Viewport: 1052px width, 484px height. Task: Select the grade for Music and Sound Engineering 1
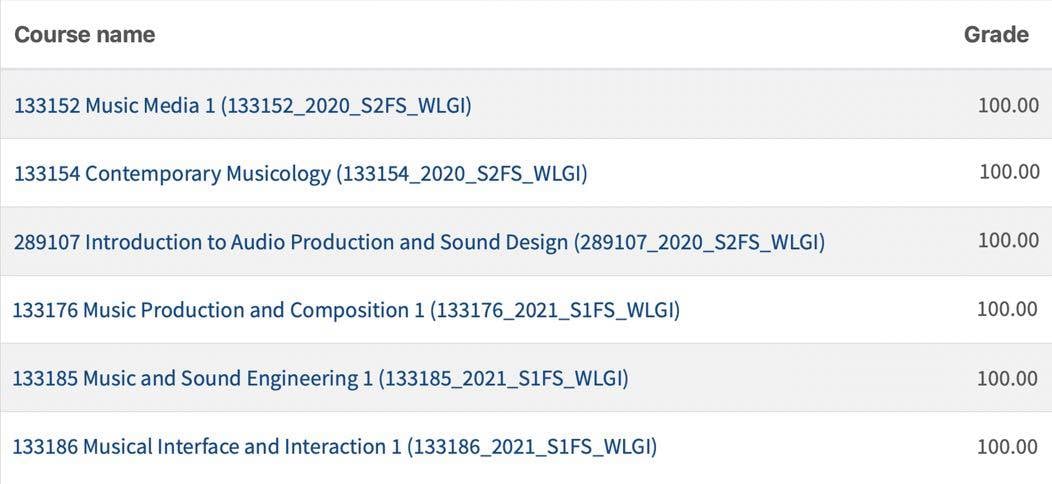[1008, 378]
